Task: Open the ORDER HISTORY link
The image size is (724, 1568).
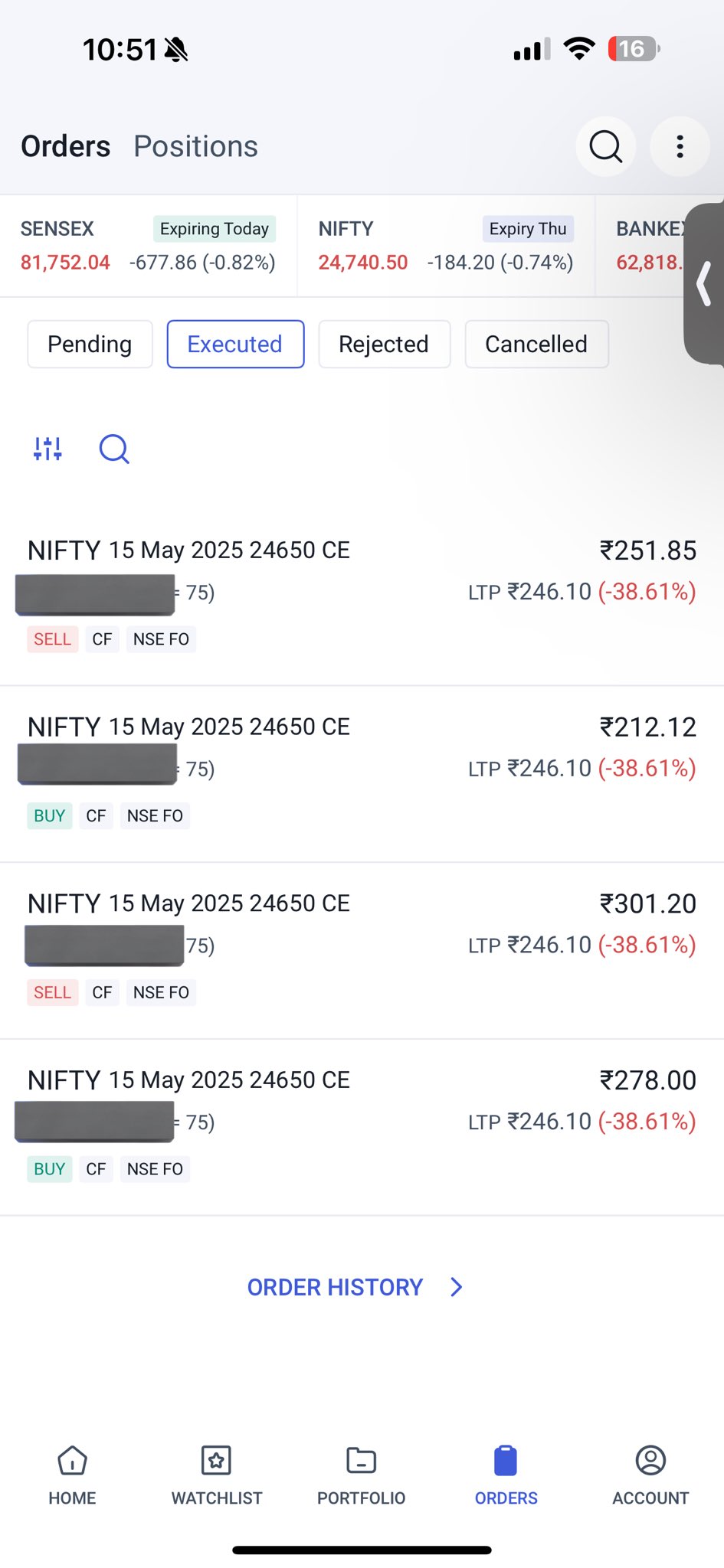Action: click(x=335, y=1287)
